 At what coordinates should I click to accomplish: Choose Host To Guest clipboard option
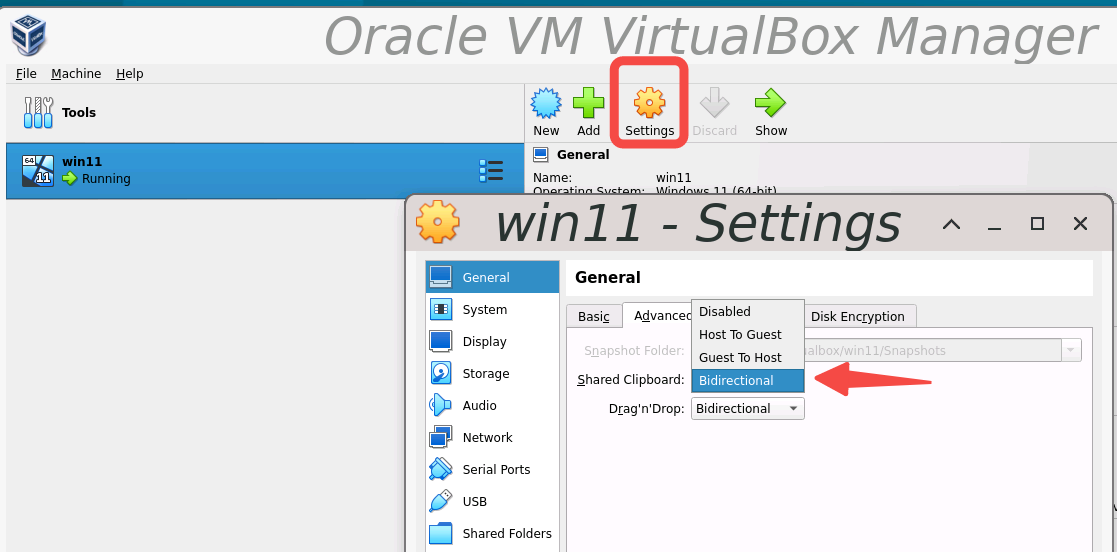748,334
